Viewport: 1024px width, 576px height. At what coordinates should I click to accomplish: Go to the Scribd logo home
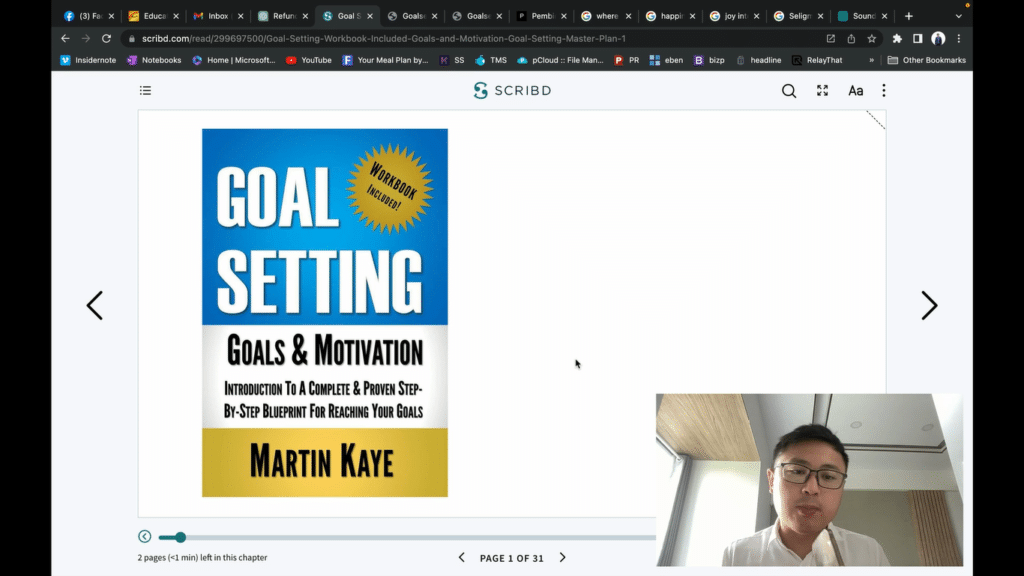tap(512, 90)
